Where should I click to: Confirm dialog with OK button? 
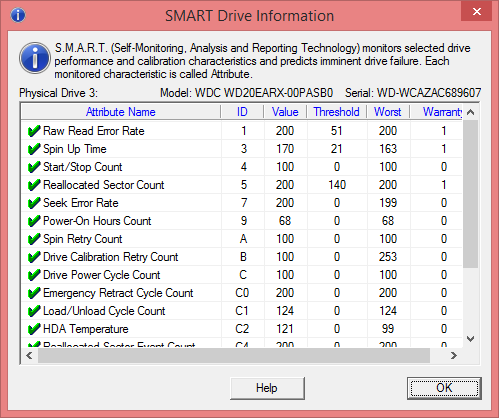[x=444, y=388]
